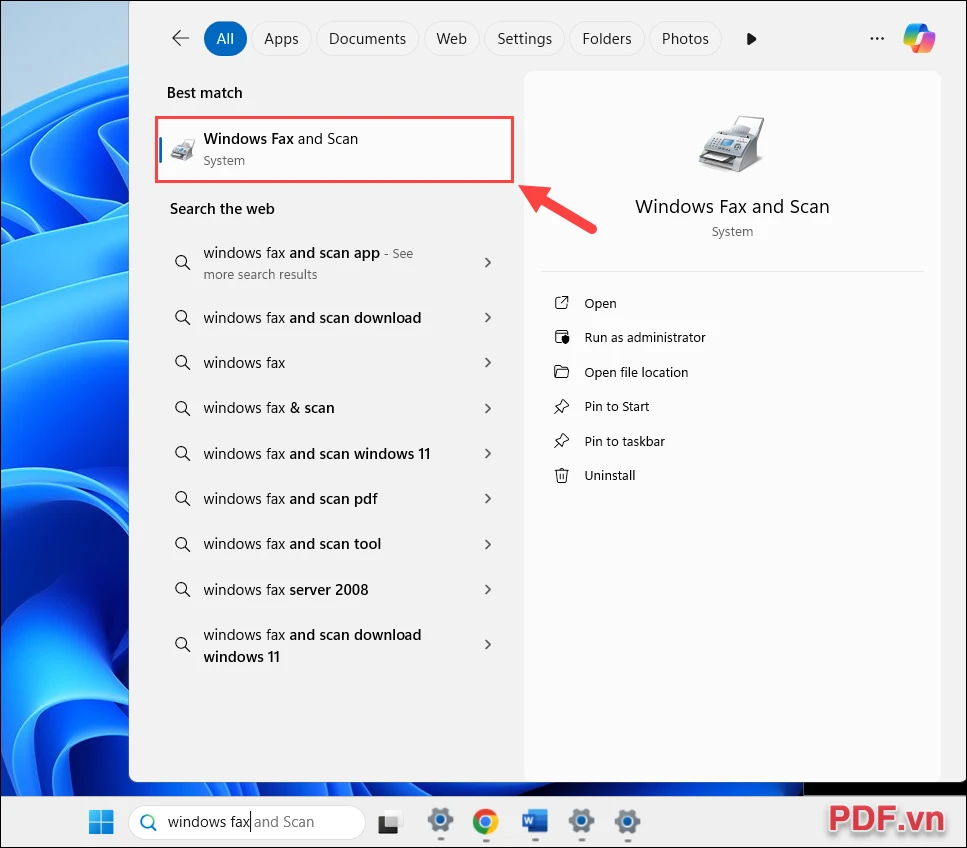Choose Run as administrator

point(644,337)
